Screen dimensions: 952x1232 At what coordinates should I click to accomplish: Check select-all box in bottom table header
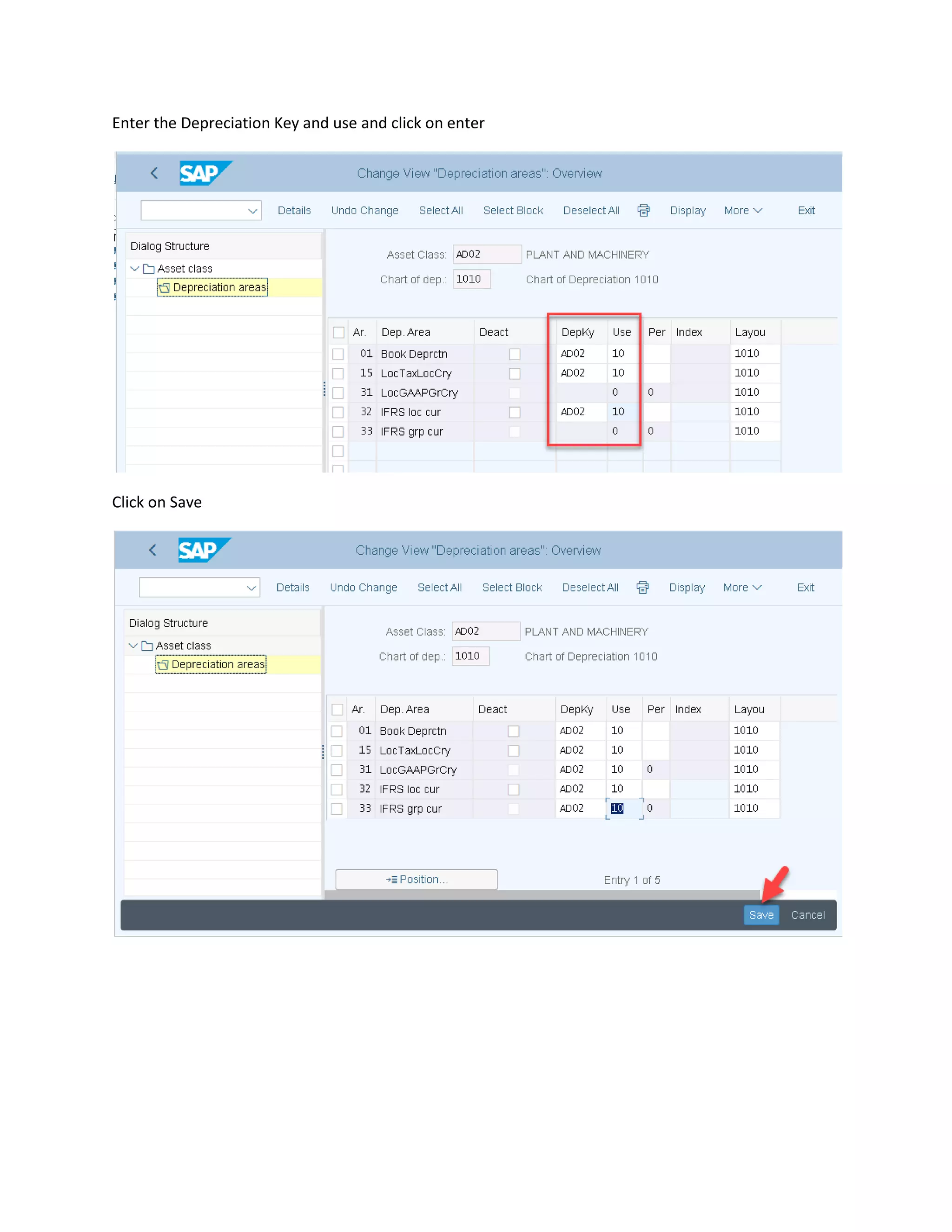[337, 709]
